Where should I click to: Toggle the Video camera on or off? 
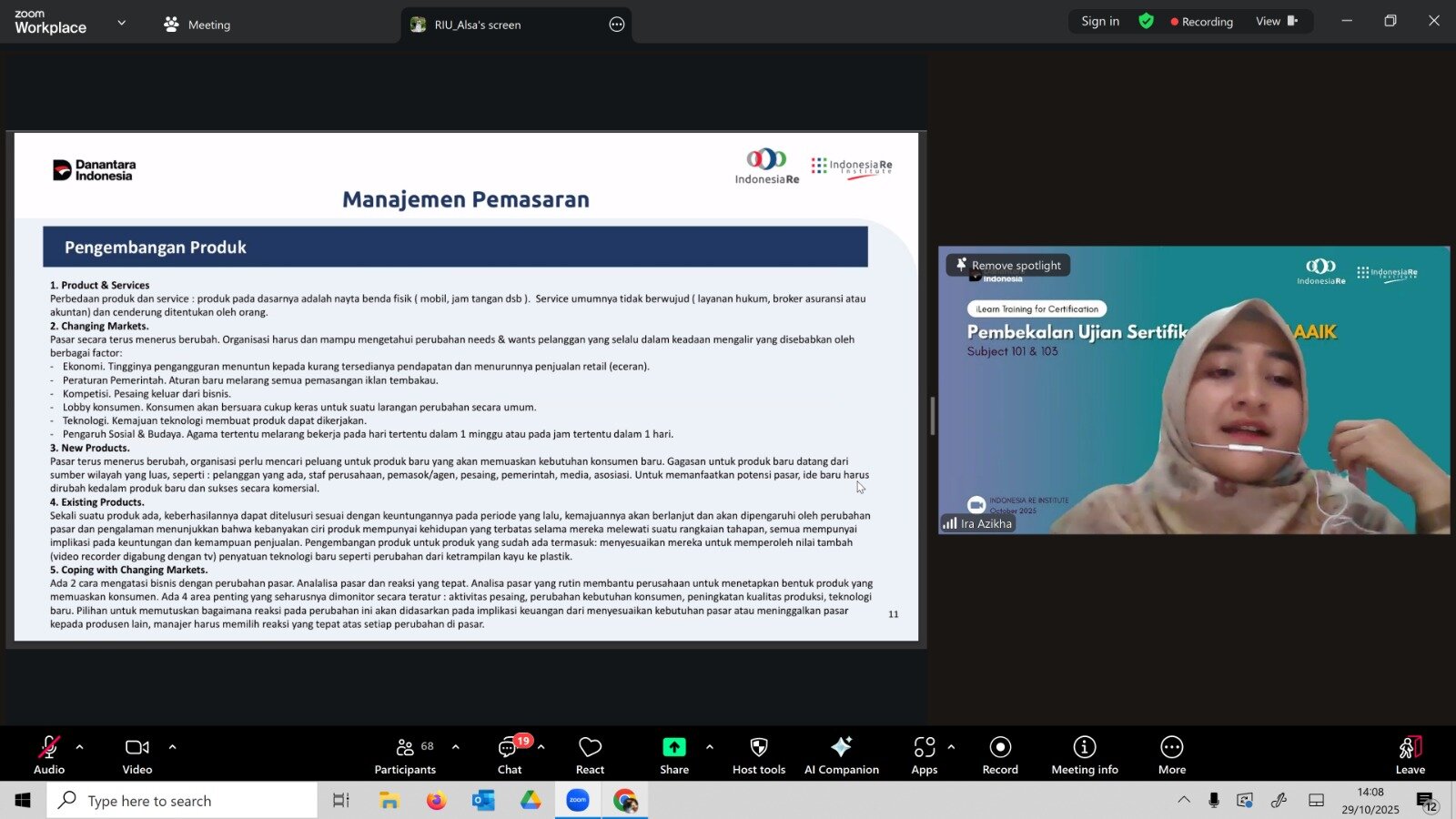pos(137,755)
